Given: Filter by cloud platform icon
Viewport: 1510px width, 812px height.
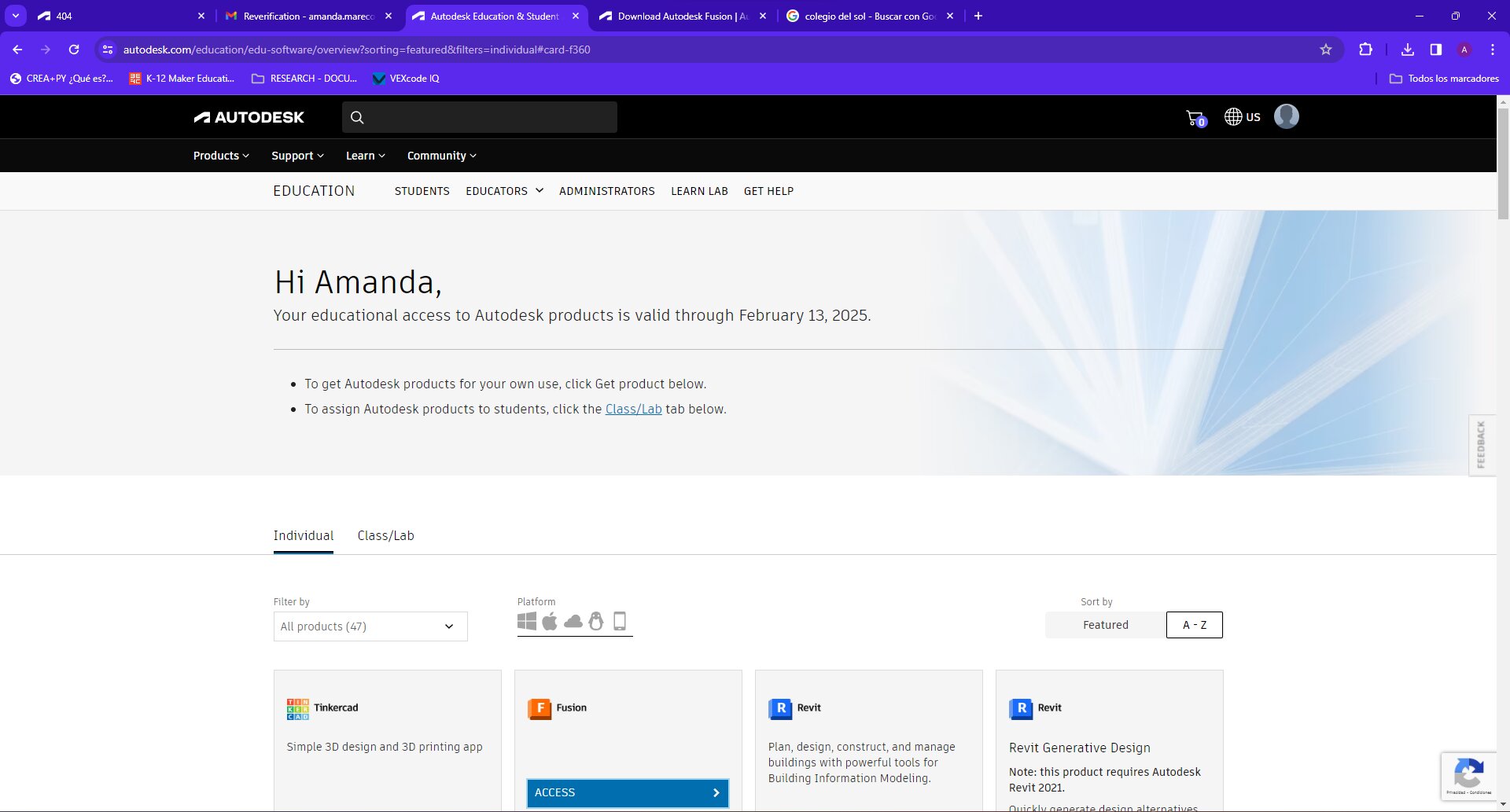Looking at the screenshot, I should point(573,622).
